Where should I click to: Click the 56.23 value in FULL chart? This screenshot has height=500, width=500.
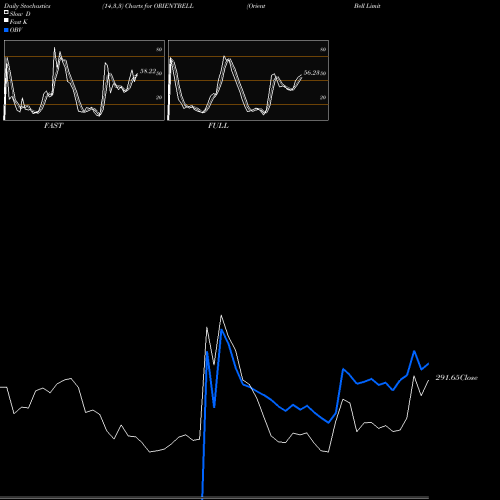coord(312,73)
